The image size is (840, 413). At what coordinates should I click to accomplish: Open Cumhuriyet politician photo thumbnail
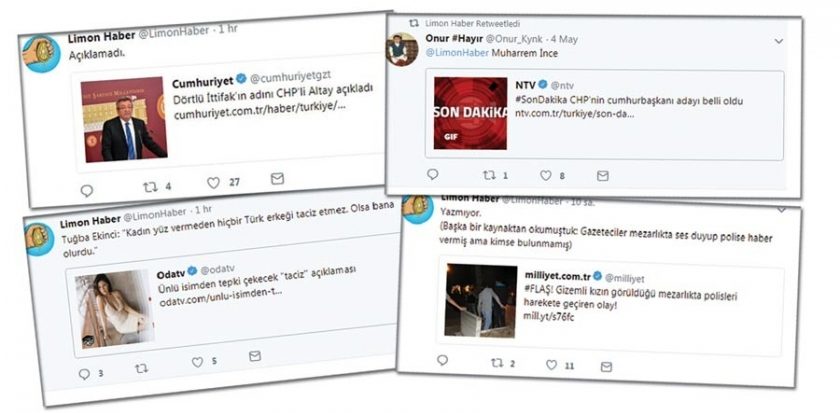[124, 119]
